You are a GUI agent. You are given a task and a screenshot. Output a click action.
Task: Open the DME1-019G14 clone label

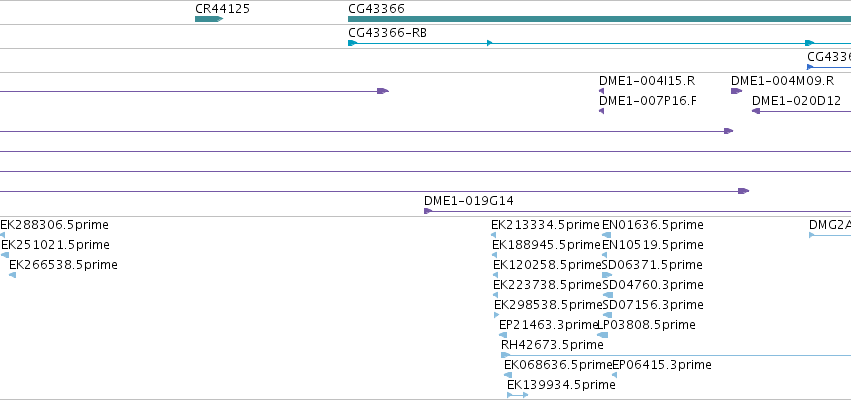pos(469,201)
